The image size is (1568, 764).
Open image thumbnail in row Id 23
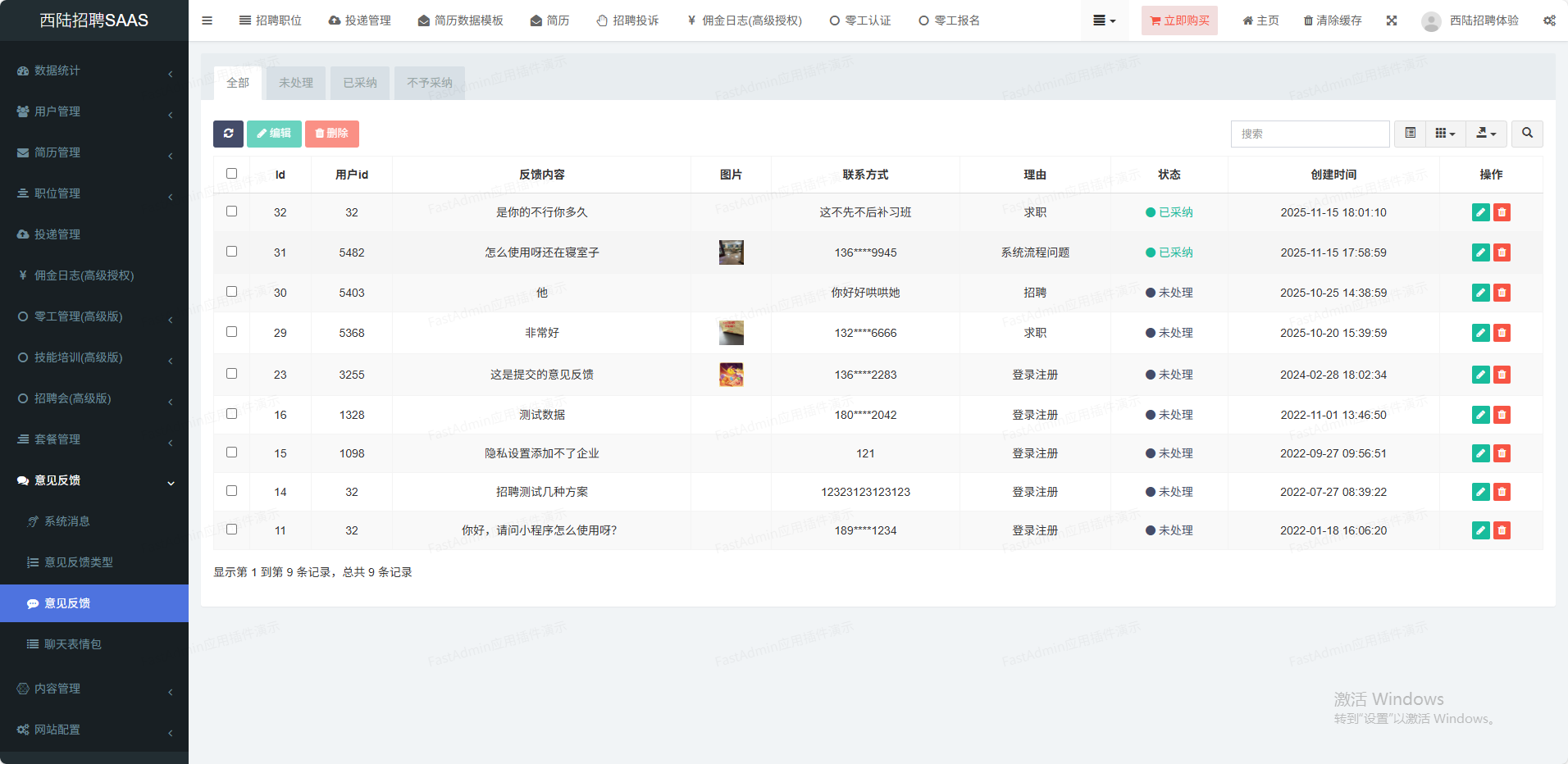tap(731, 375)
